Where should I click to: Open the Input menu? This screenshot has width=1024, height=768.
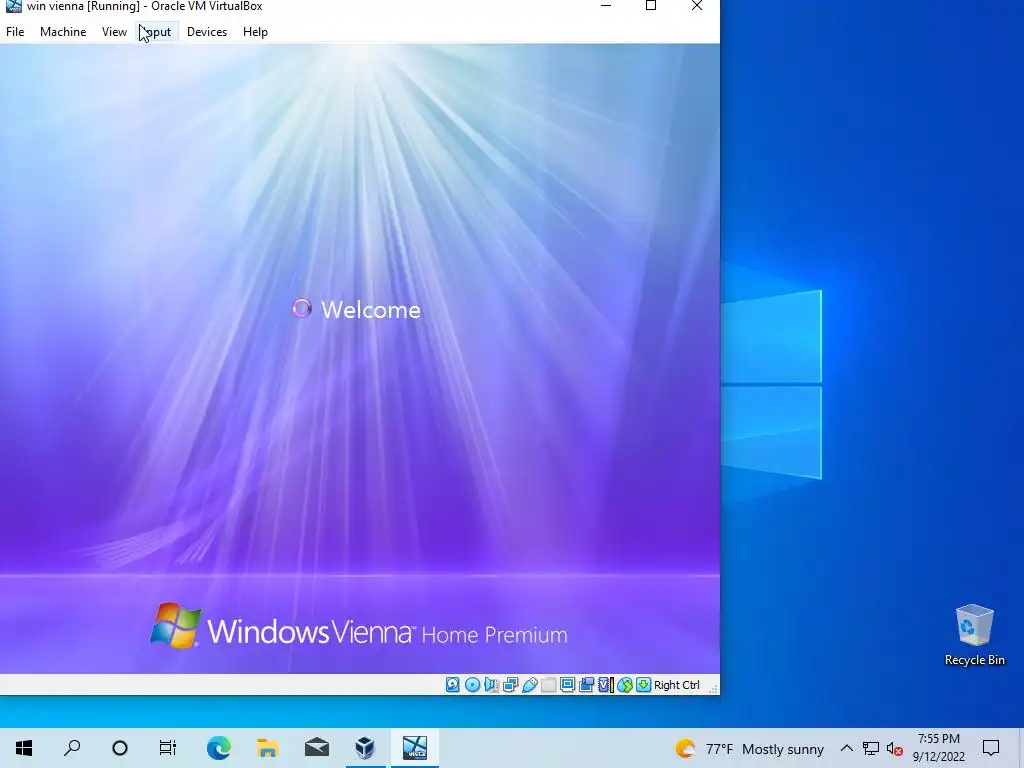[x=157, y=32]
